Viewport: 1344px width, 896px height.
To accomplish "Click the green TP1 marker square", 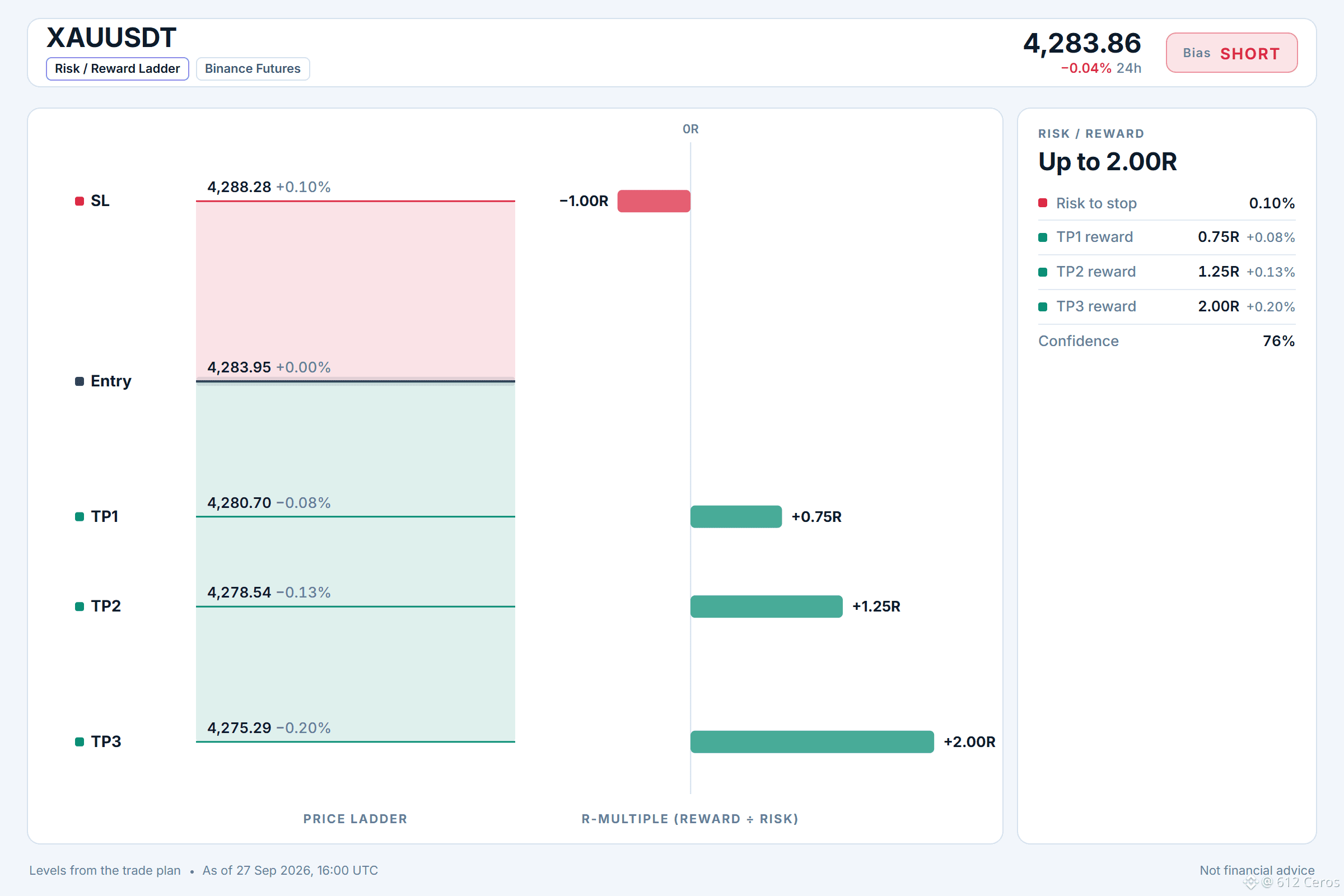I will [x=80, y=516].
